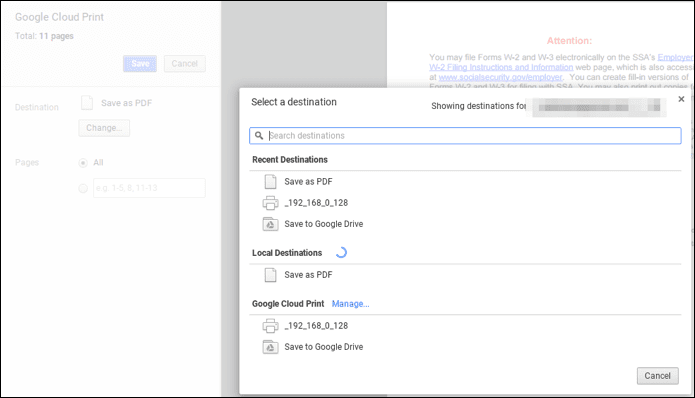Click the Google Drive icon in Recent Destinations
Image resolution: width=695 pixels, height=398 pixels.
(x=270, y=224)
